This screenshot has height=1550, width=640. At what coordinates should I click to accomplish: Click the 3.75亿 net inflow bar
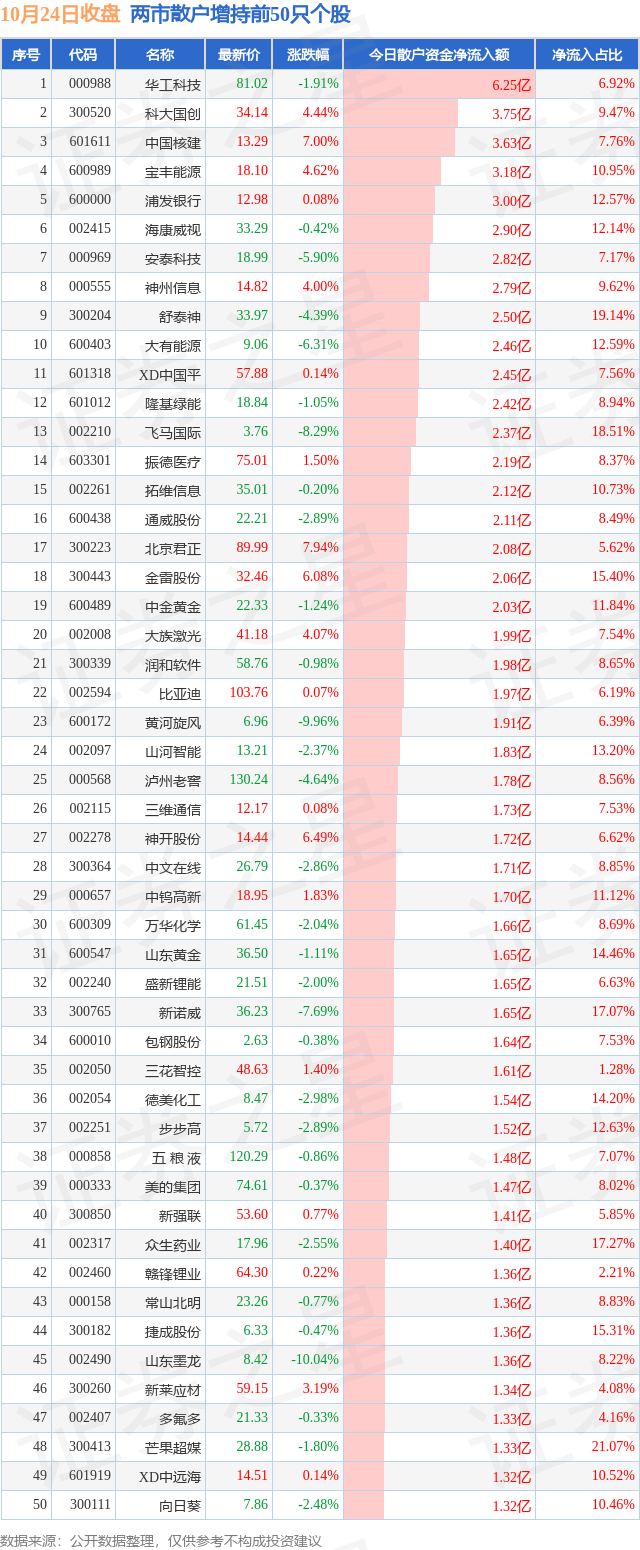400,113
